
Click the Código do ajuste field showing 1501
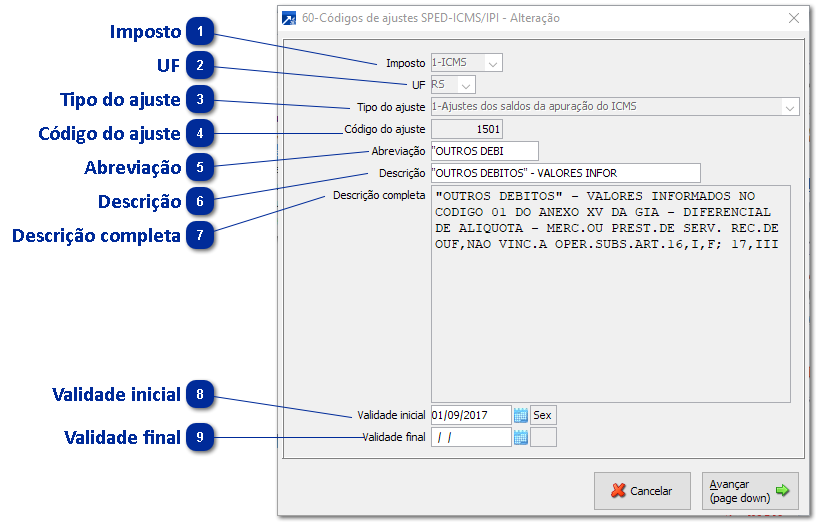(x=466, y=129)
